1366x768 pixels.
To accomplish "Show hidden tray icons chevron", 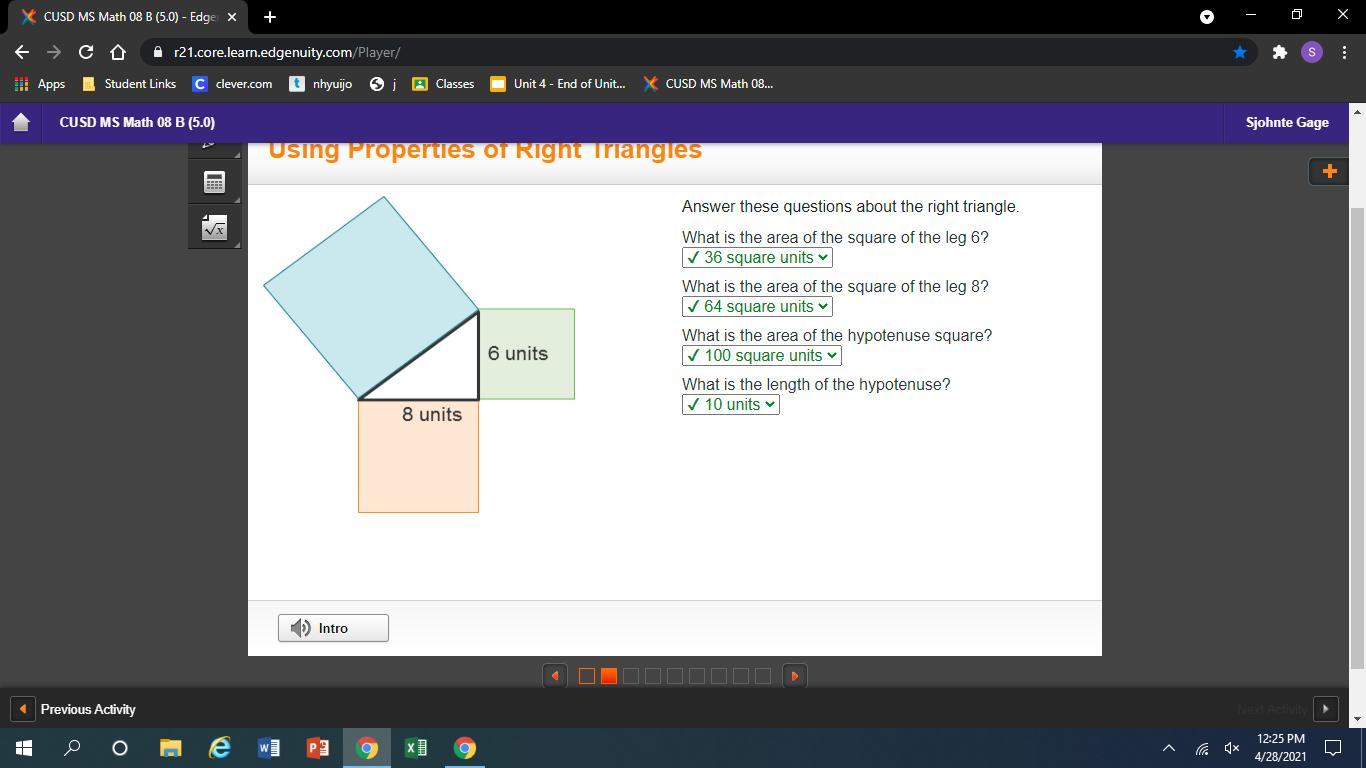I will (x=1168, y=748).
